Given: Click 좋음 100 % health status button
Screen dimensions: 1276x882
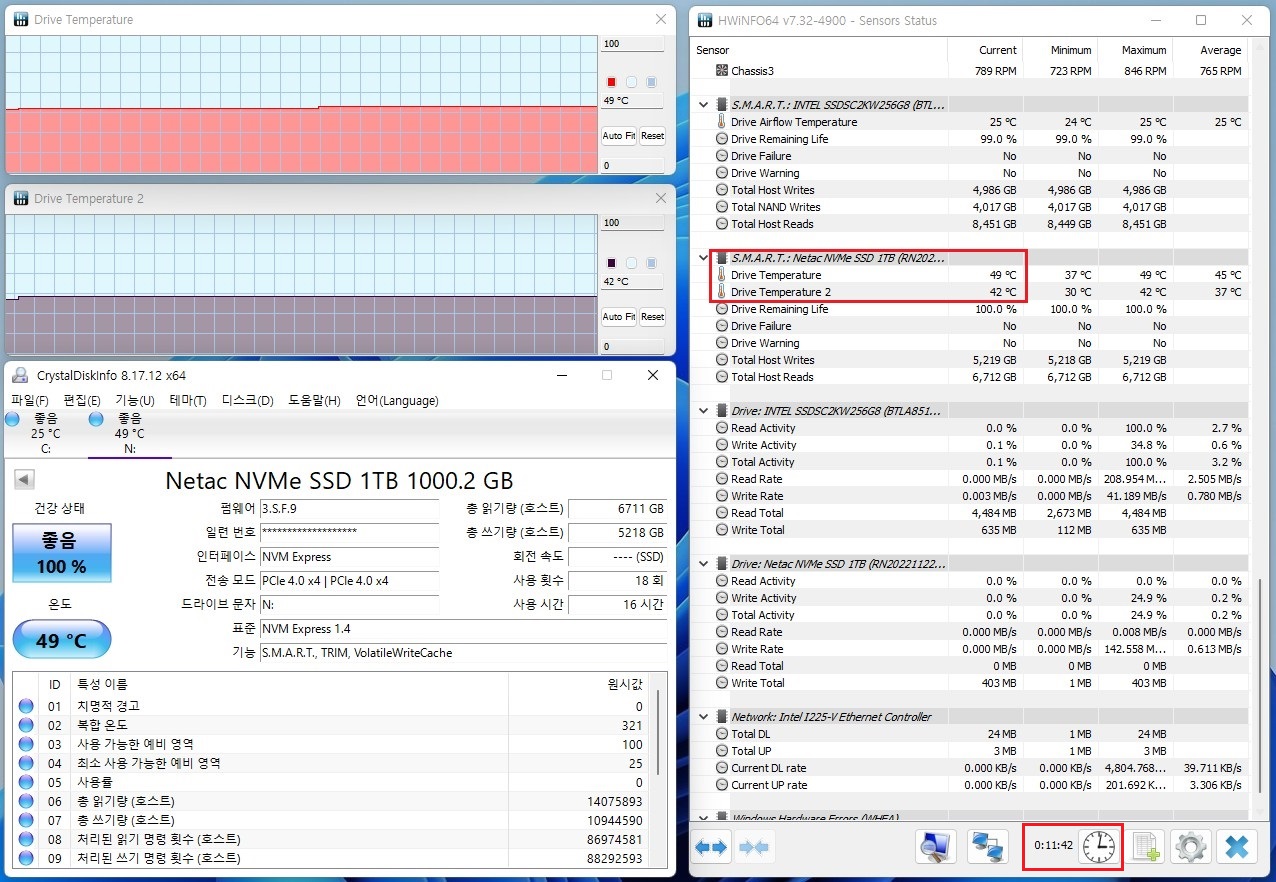Looking at the screenshot, I should [x=62, y=553].
